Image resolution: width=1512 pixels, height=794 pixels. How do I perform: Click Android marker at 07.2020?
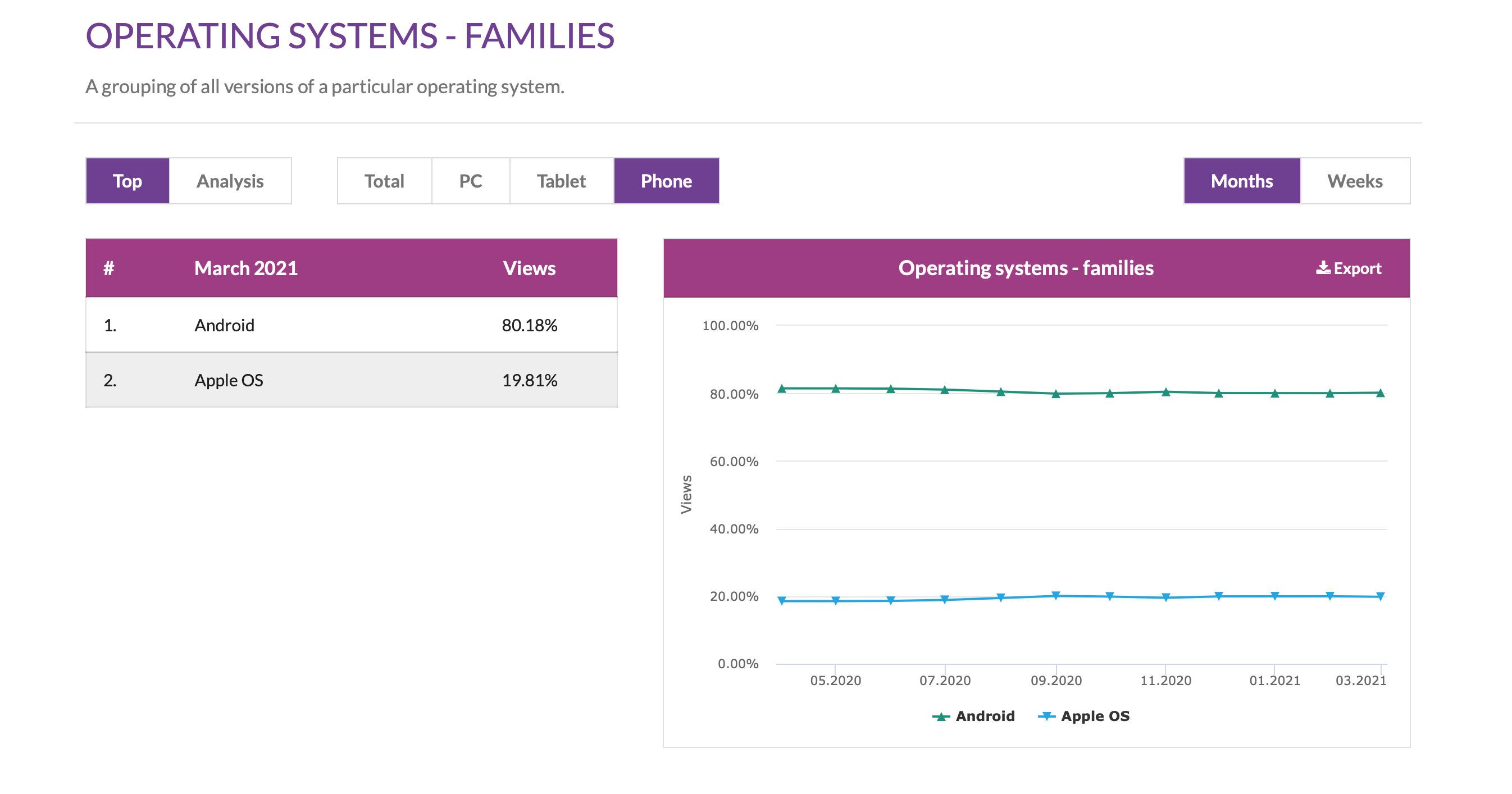point(945,390)
